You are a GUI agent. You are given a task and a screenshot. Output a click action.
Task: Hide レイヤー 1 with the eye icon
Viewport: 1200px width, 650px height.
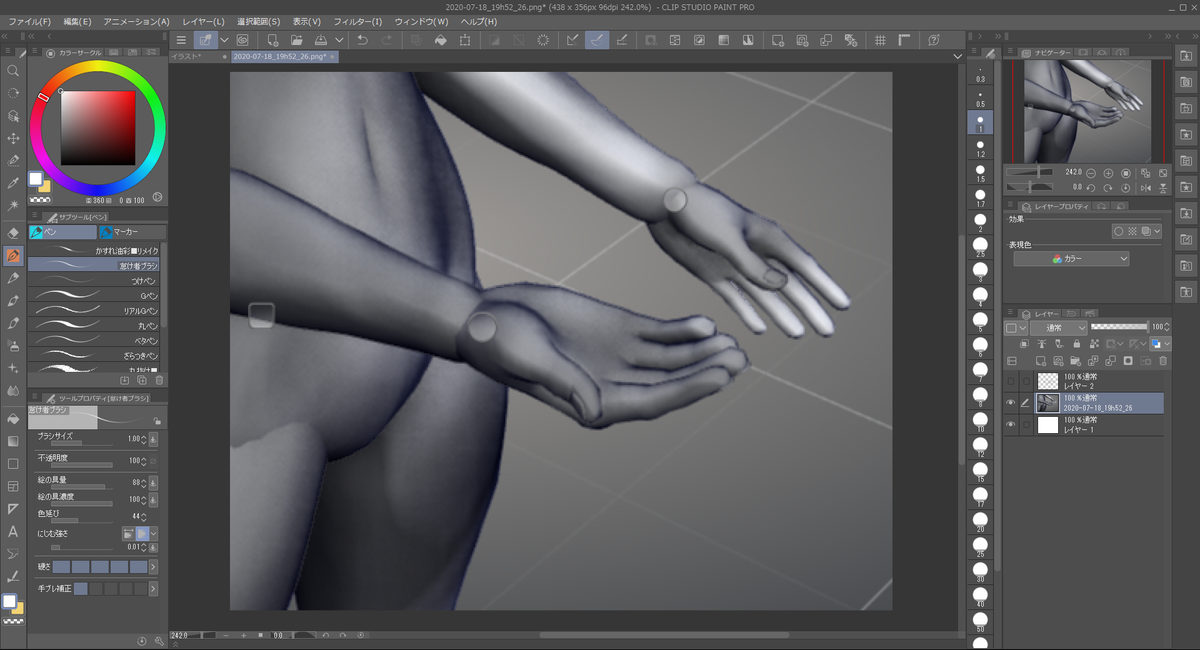point(1011,425)
